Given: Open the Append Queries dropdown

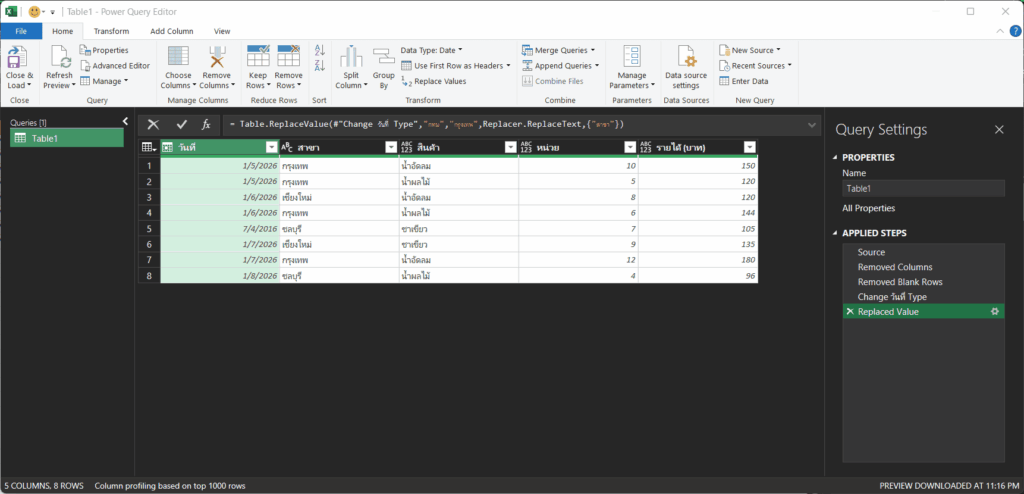Looking at the screenshot, I should click(x=560, y=65).
